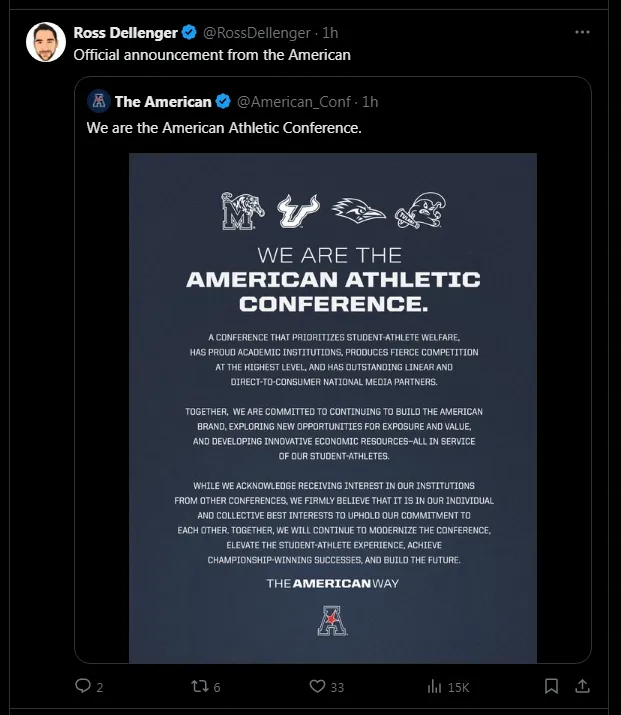Open the more options menu on Ross Dellenger's post
This screenshot has height=715, width=621.
coord(583,32)
